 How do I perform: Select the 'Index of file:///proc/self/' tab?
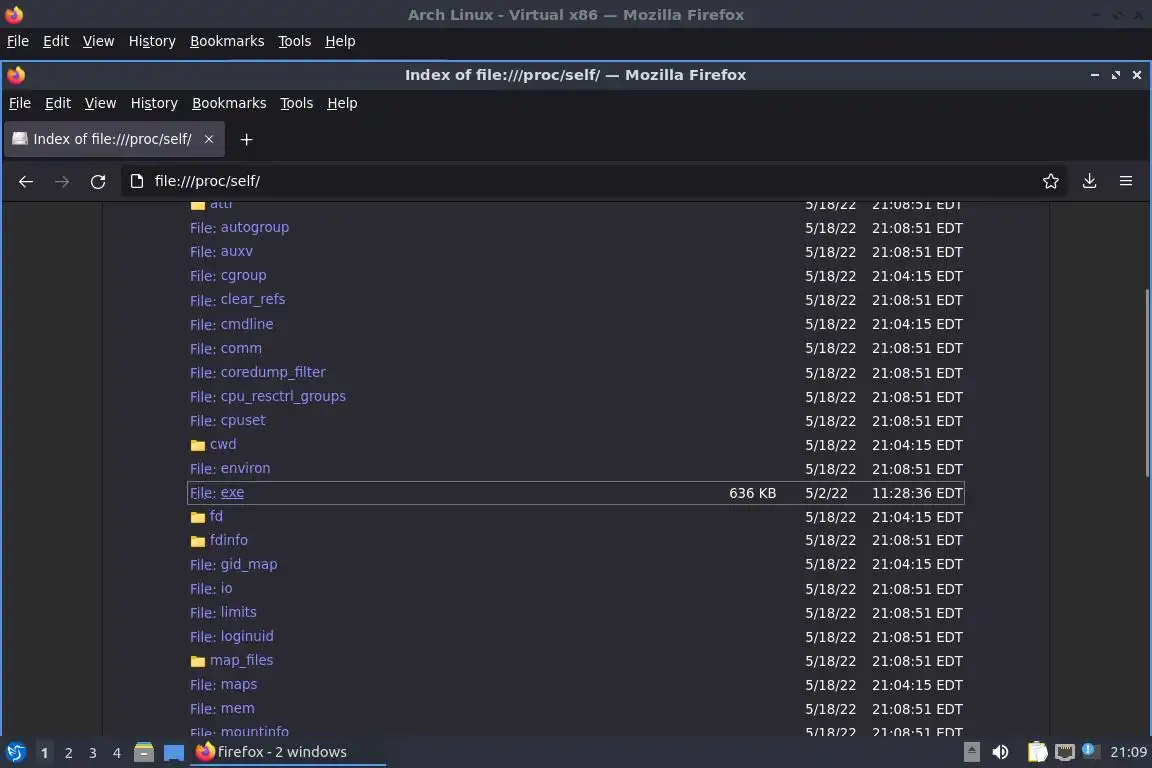114,140
